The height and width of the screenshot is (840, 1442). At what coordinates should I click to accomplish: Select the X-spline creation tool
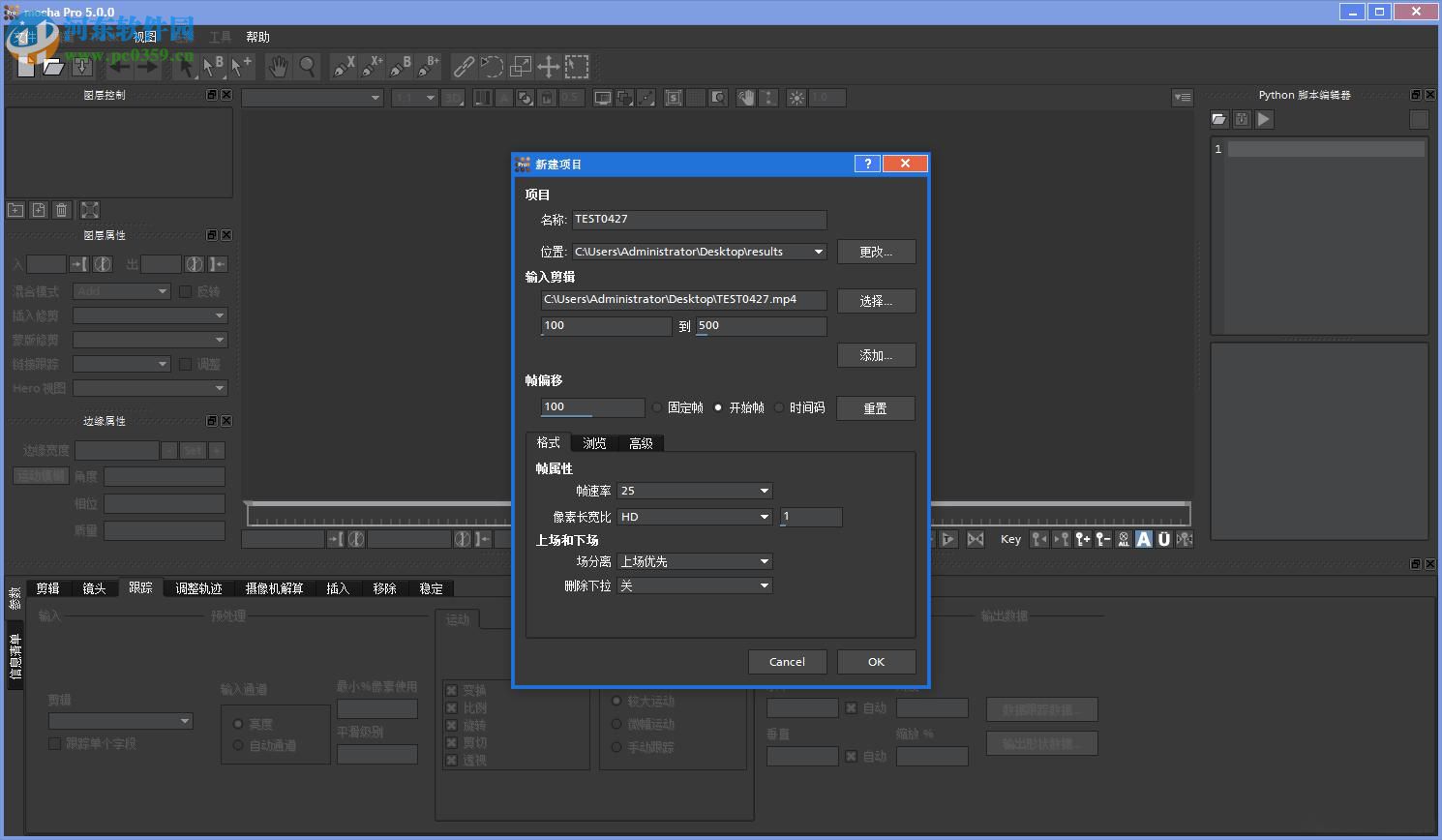pos(343,66)
